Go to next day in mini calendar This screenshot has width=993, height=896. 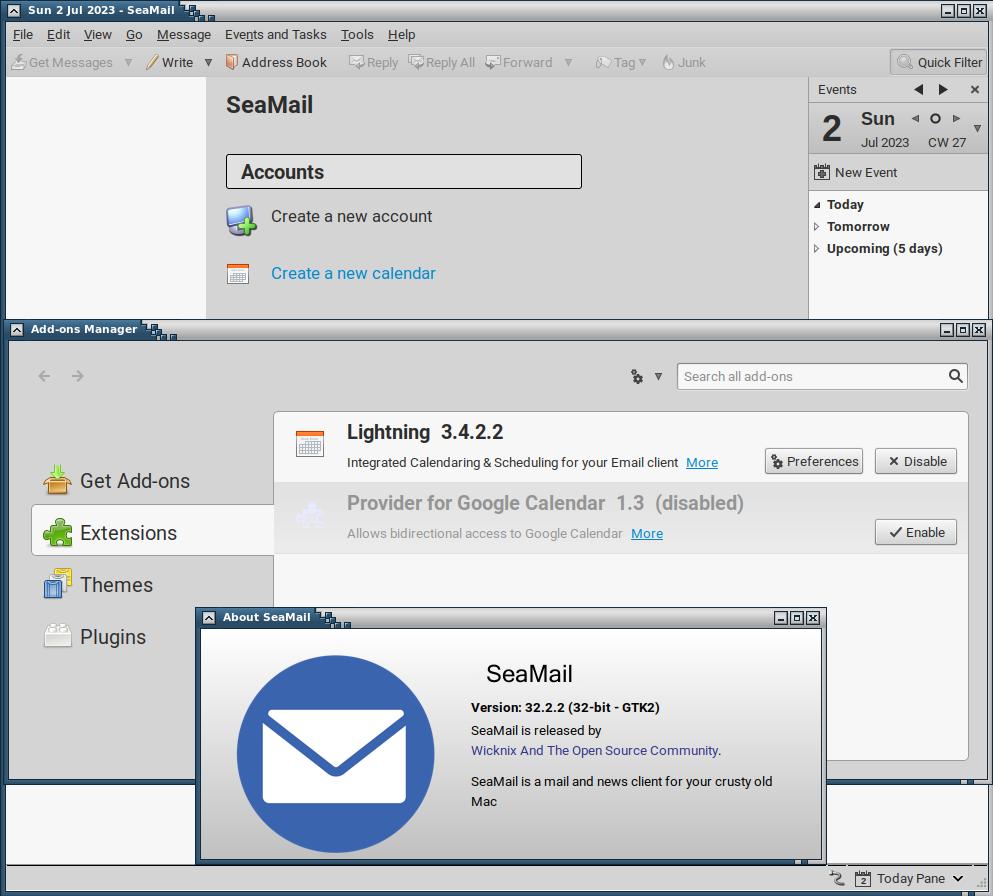[x=956, y=118]
